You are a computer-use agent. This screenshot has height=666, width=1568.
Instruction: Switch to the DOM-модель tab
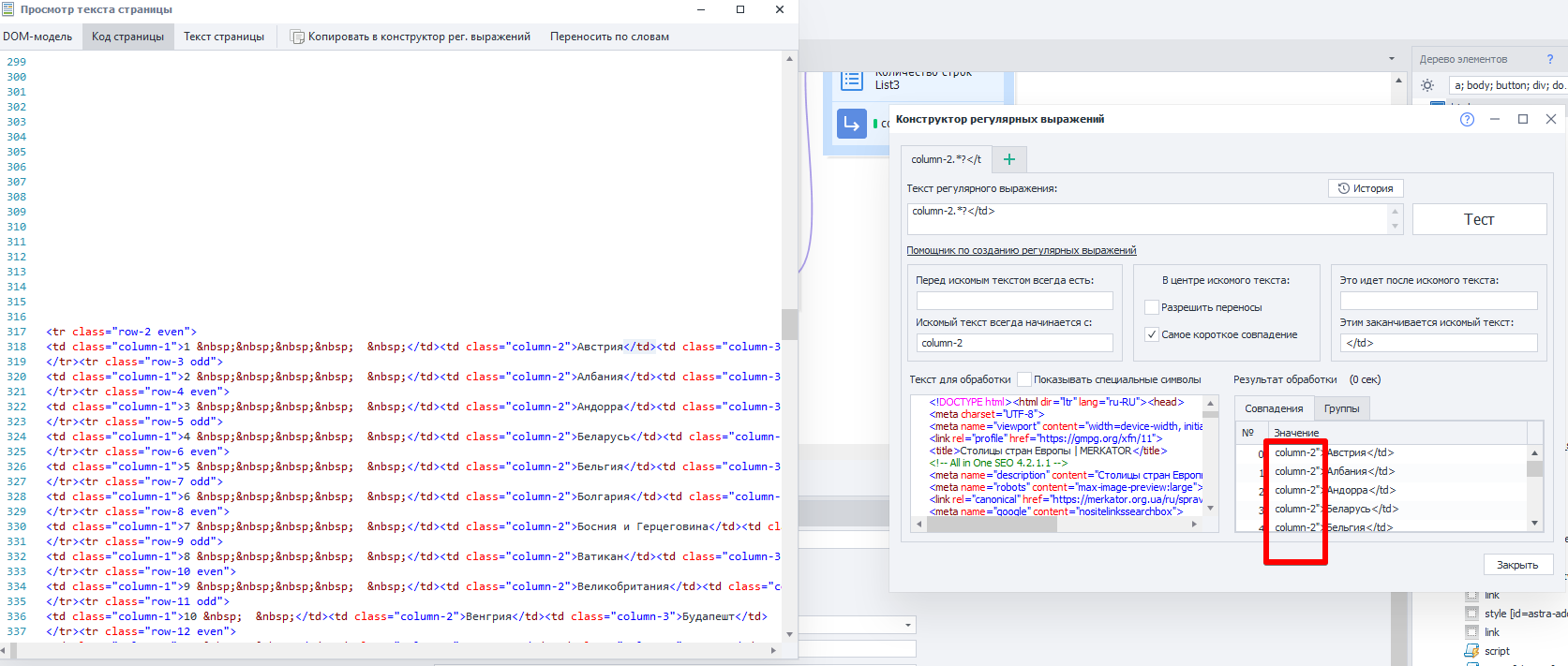pos(37,37)
